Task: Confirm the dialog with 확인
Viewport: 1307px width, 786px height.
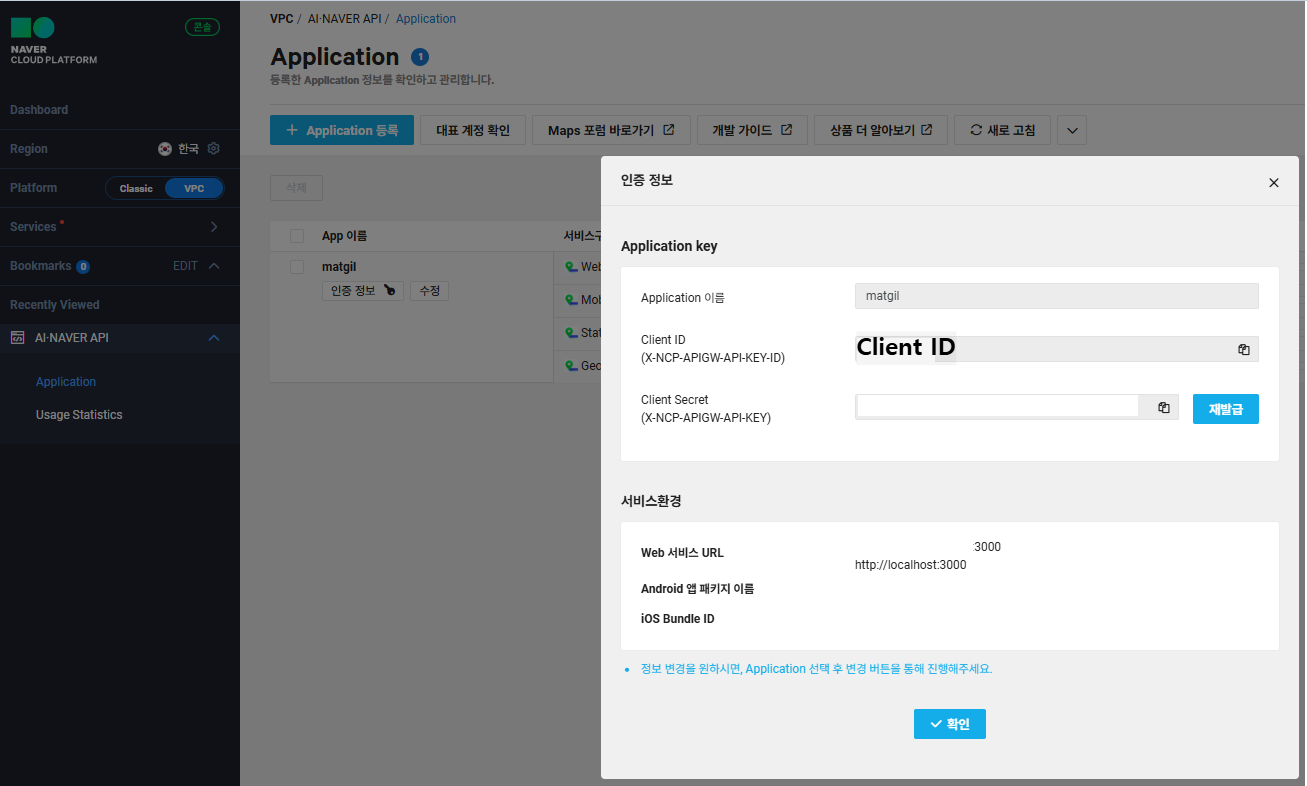Action: pos(950,724)
